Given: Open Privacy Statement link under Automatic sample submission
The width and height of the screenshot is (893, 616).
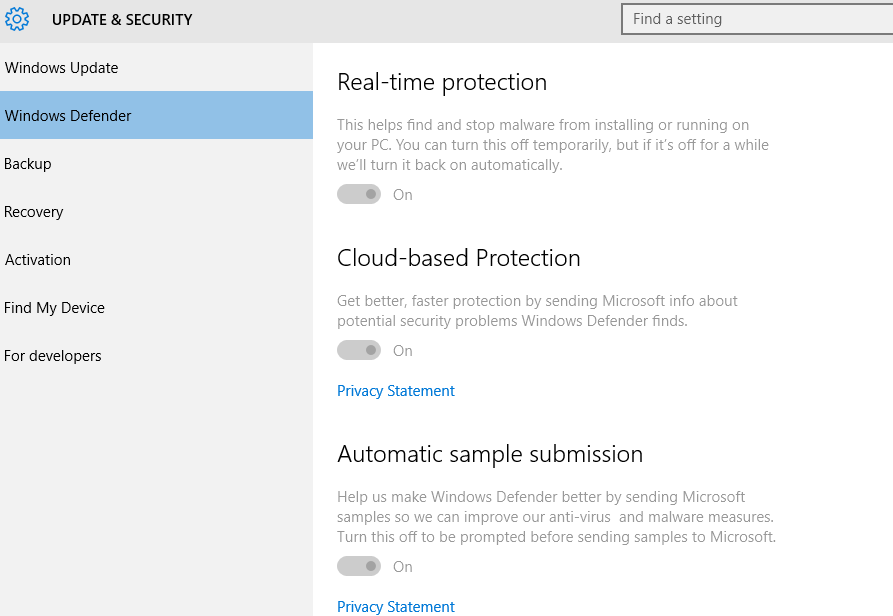Looking at the screenshot, I should (396, 607).
